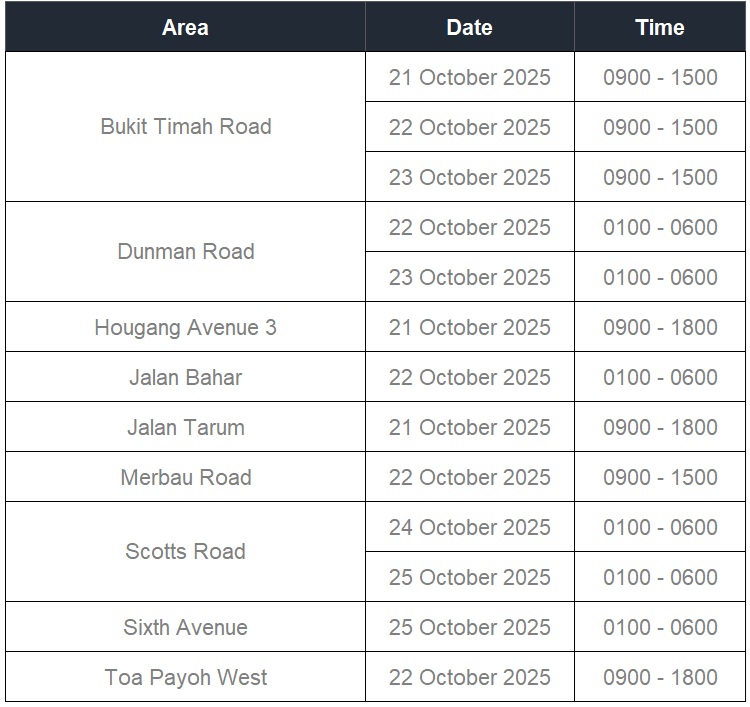This screenshot has width=750, height=707.
Task: Select the Dunman Road area cell
Action: 185,251
